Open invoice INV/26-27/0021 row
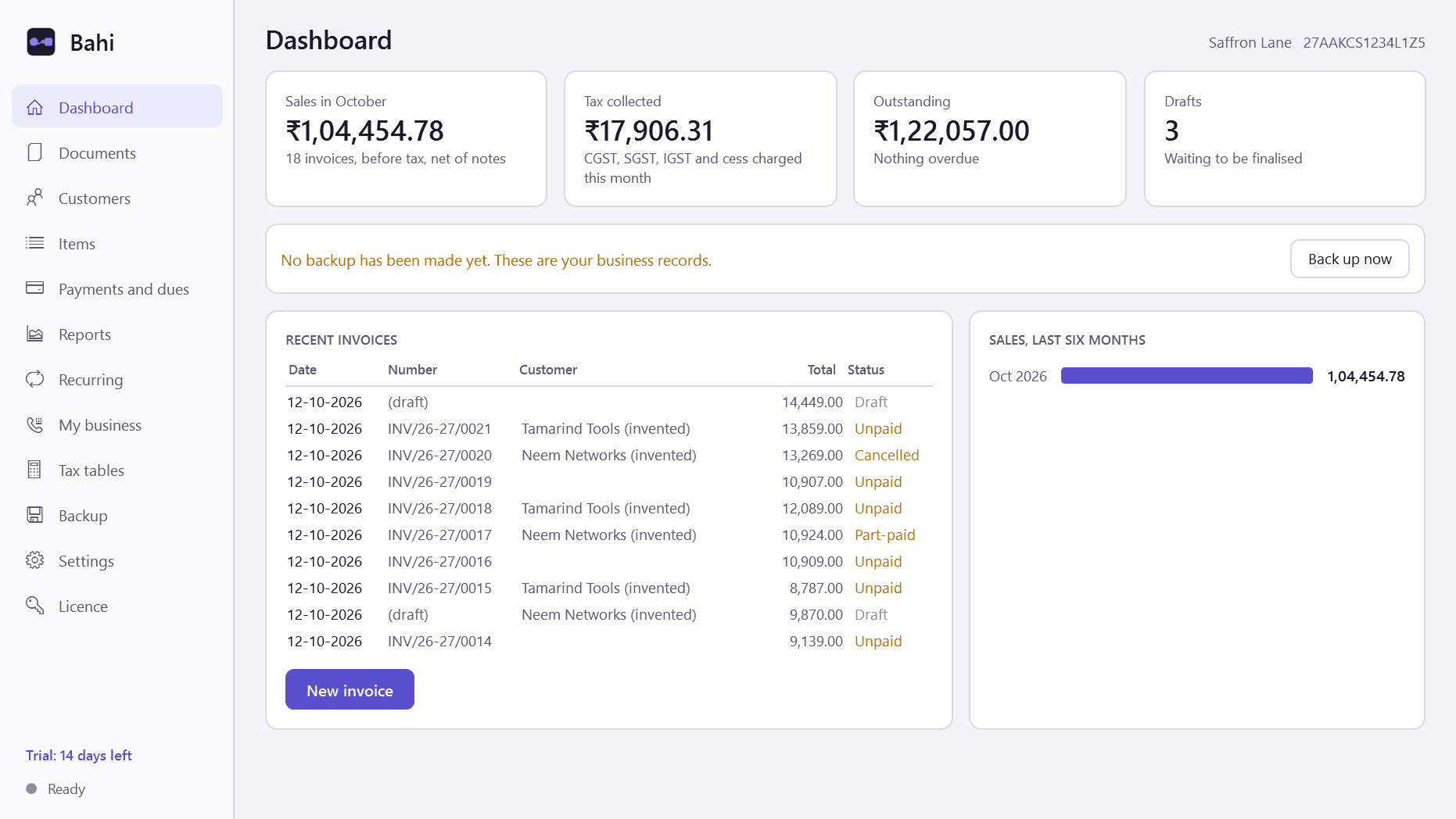The image size is (1456, 819). 609,428
